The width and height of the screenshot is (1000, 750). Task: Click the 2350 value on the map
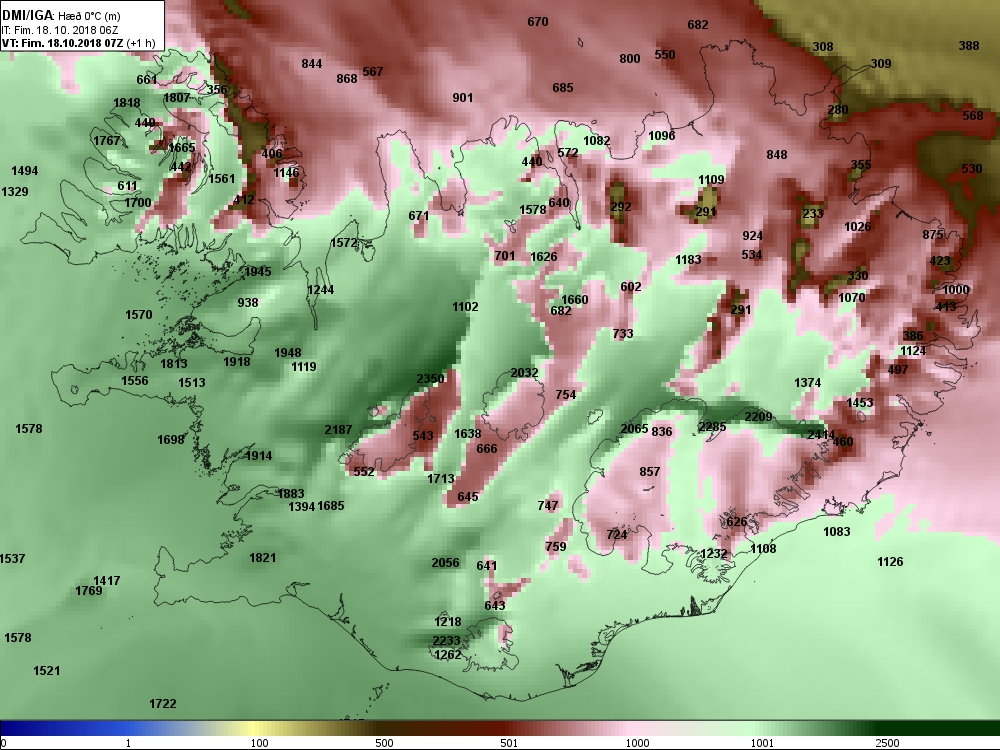[x=430, y=379]
